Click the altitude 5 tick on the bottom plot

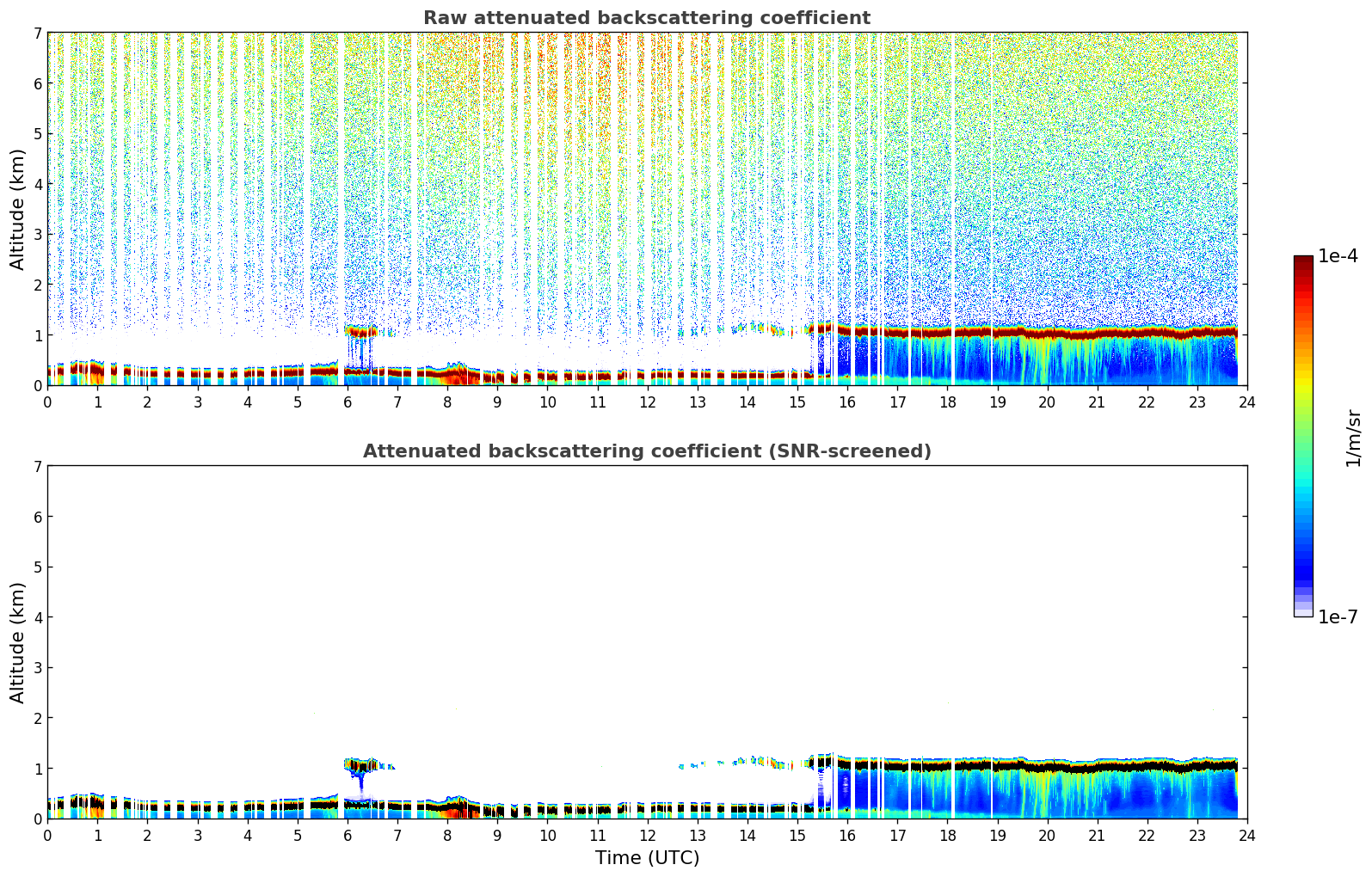pyautogui.click(x=37, y=567)
